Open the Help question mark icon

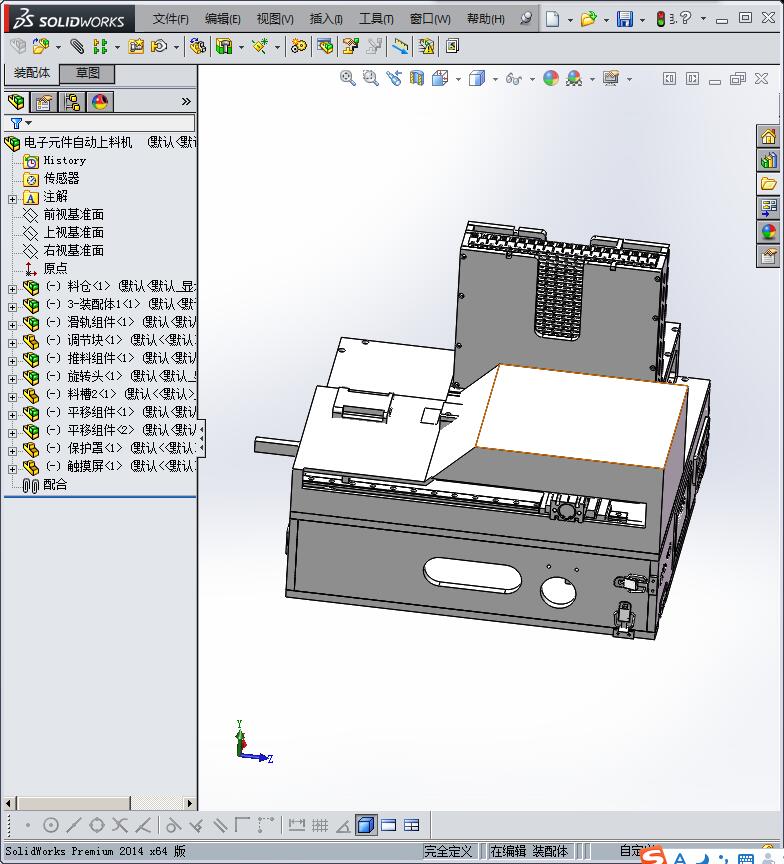coord(685,19)
